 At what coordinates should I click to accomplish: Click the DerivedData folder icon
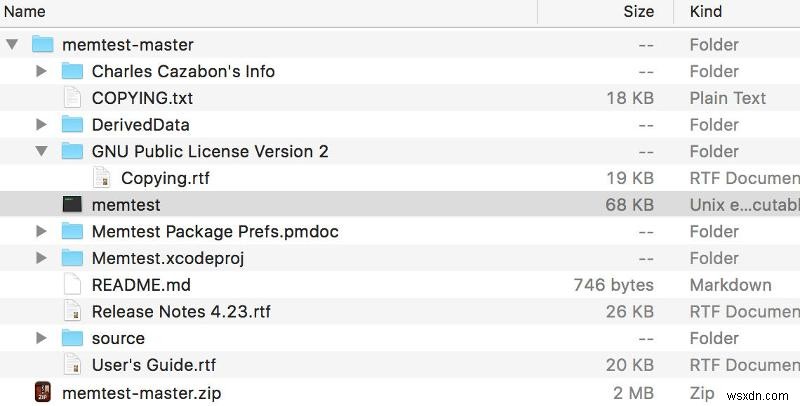click(x=72, y=124)
